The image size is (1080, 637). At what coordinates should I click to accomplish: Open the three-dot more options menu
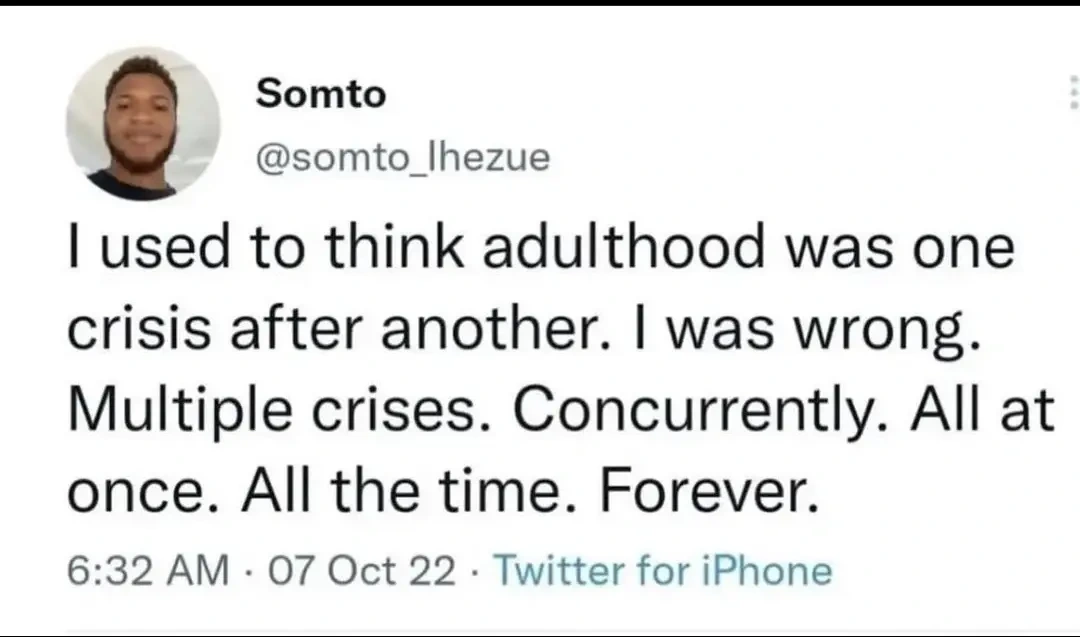(1073, 93)
